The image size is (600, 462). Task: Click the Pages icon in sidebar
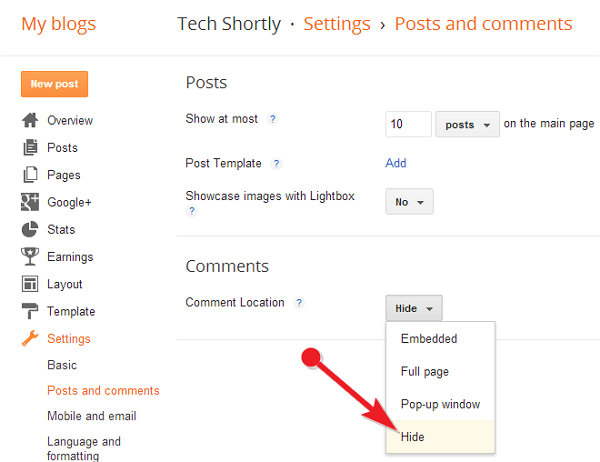click(x=30, y=175)
